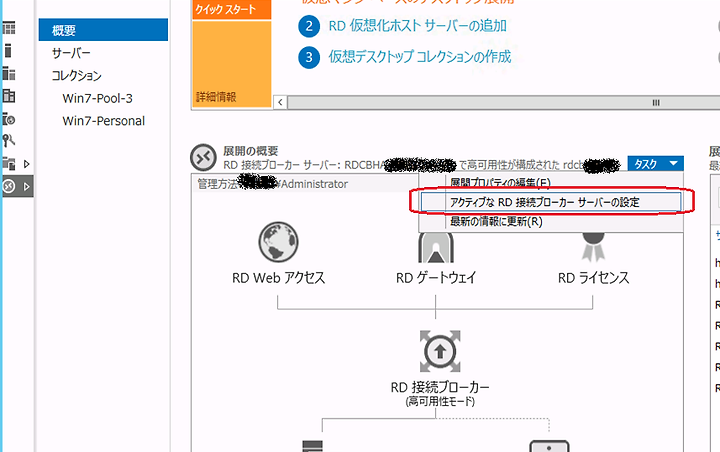Click the RD ゲートウェイ icon

[x=436, y=247]
